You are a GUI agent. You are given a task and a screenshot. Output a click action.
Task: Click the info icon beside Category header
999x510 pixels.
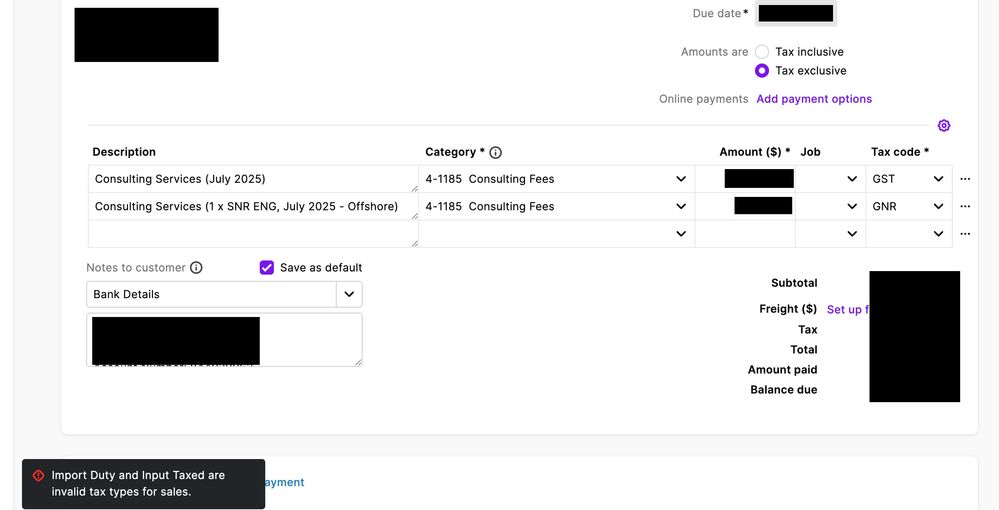[495, 153]
